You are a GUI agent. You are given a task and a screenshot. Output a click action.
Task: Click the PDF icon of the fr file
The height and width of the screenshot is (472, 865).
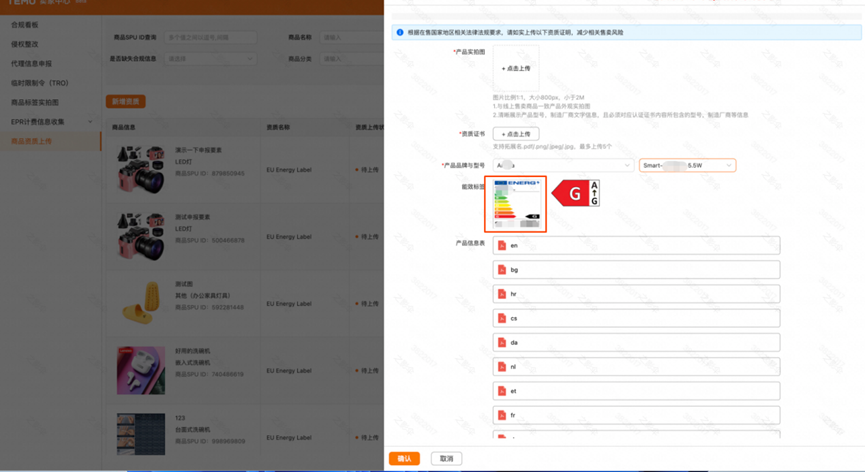501,415
